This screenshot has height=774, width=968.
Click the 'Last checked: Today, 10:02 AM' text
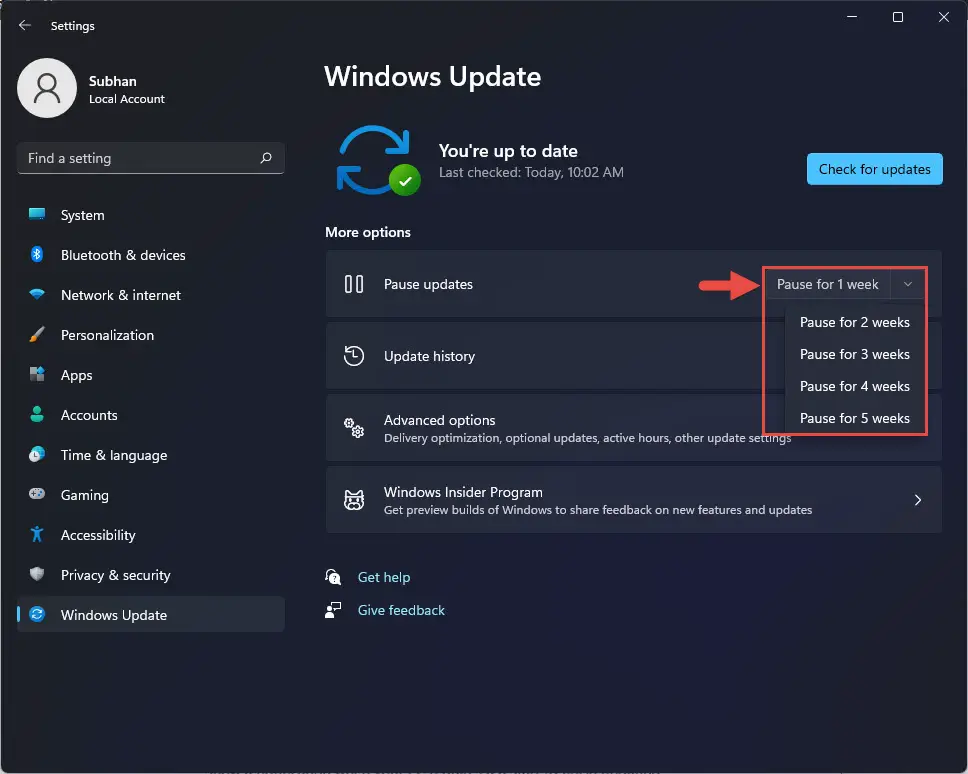[x=531, y=172]
